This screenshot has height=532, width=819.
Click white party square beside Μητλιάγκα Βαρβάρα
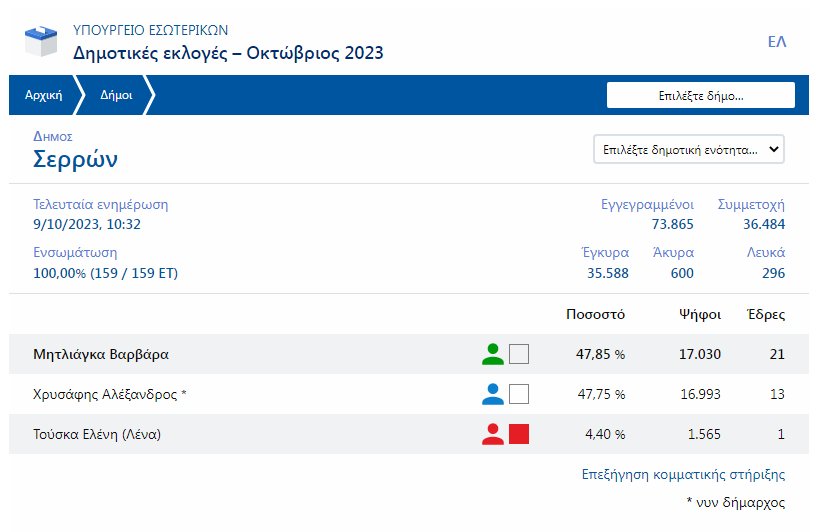(518, 354)
